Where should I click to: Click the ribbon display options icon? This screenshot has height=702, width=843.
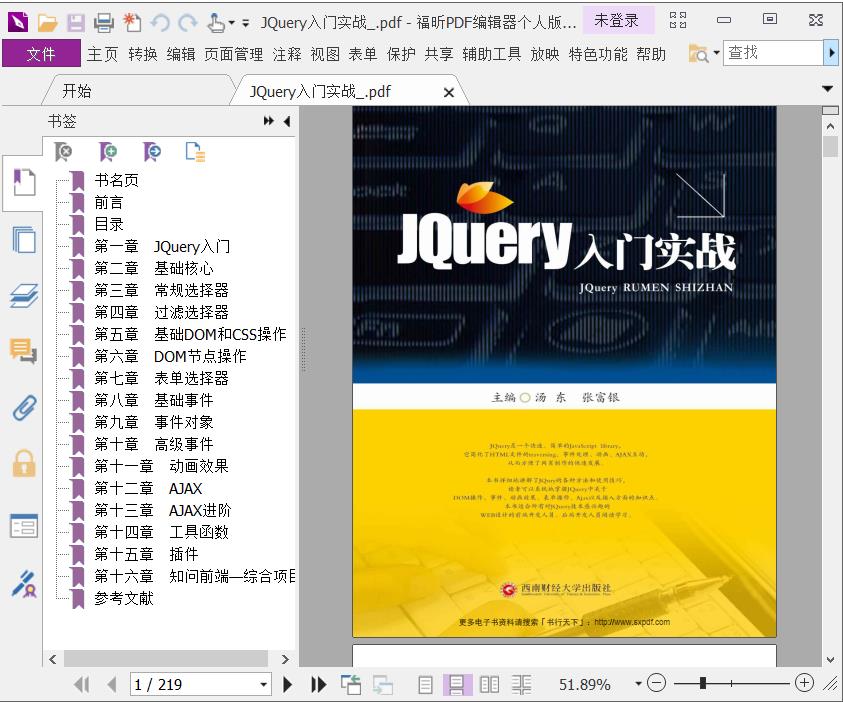[x=678, y=20]
